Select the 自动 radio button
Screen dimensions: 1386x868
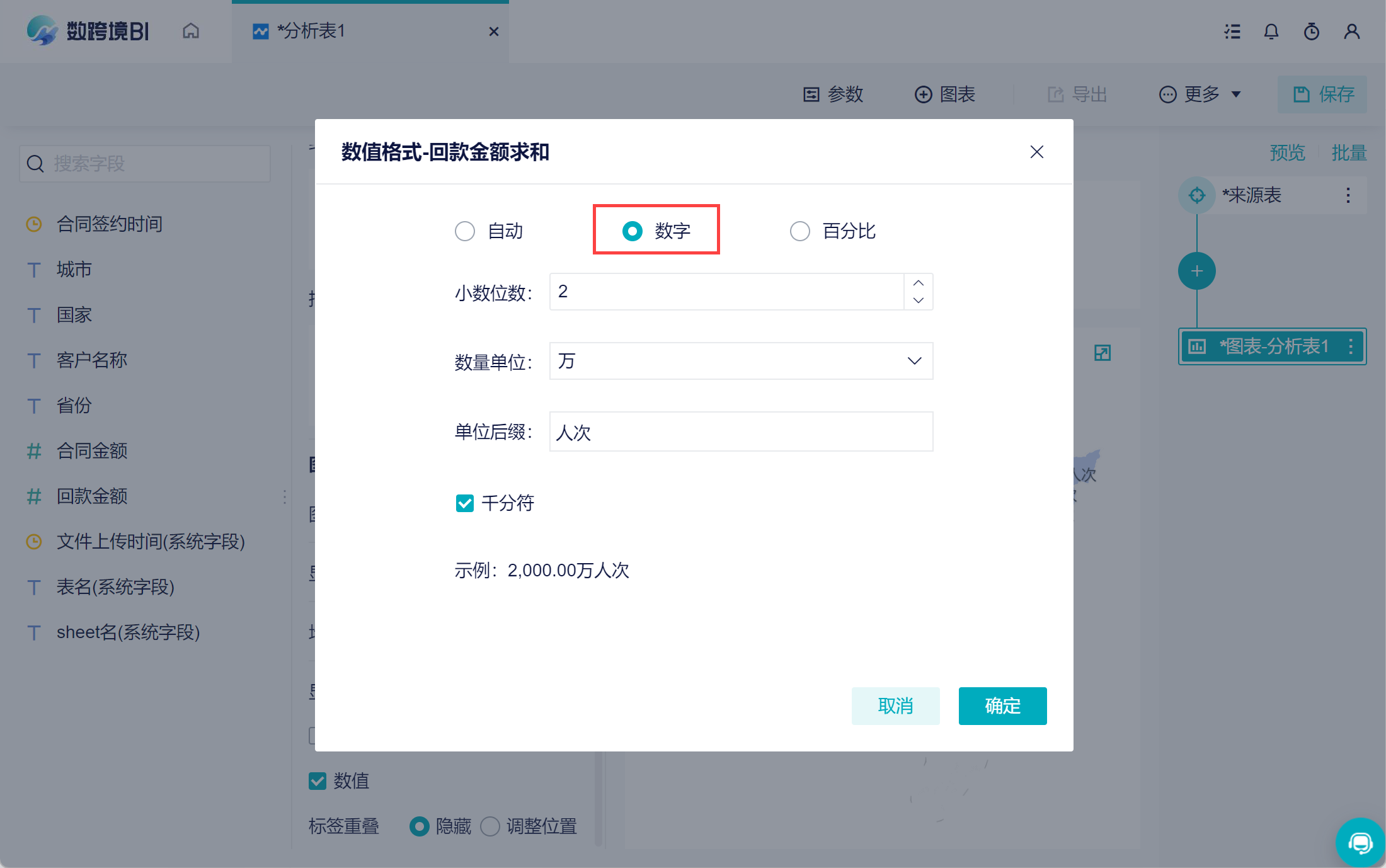465,231
